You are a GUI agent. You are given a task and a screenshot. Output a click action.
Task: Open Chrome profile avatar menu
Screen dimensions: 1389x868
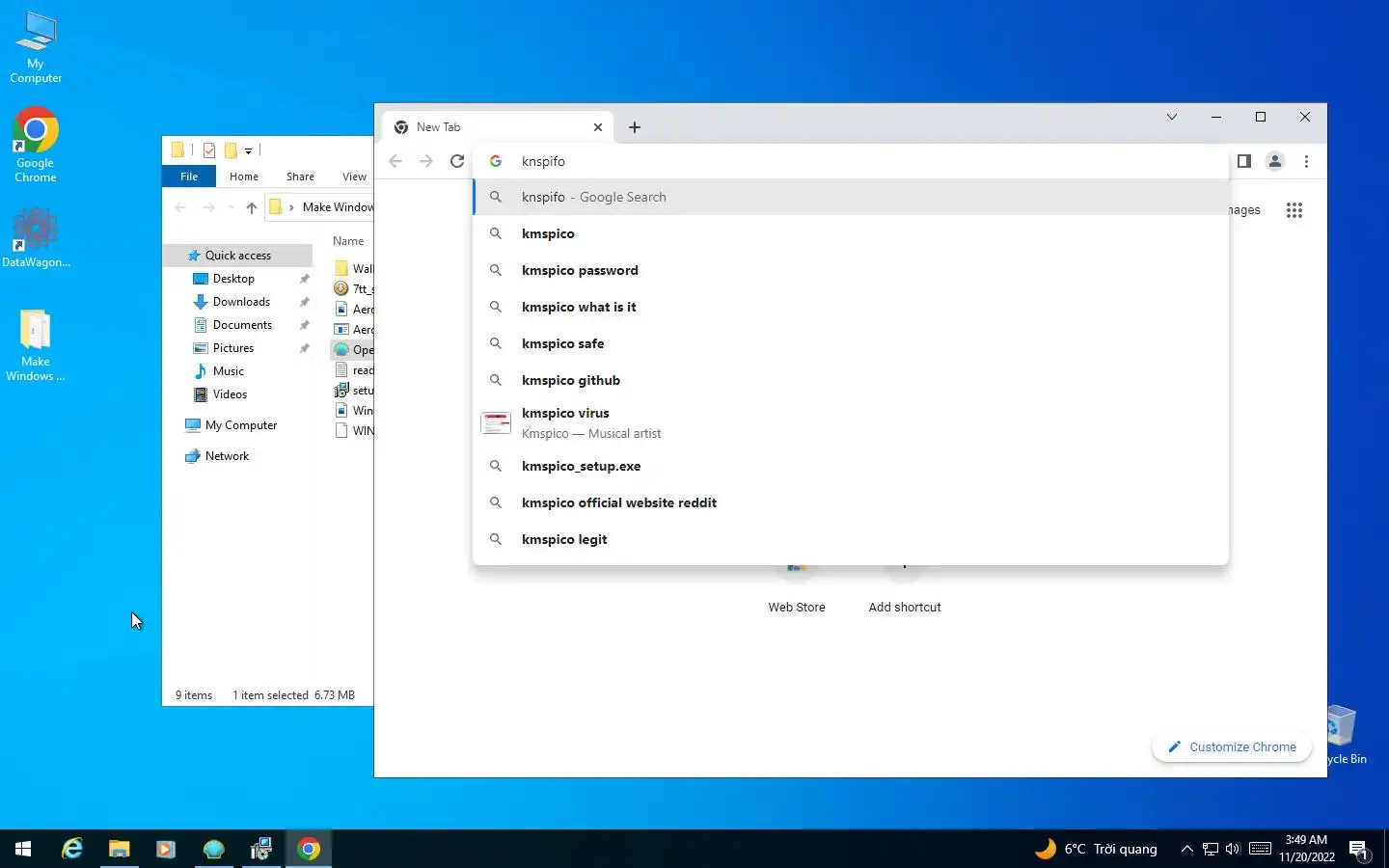pyautogui.click(x=1275, y=161)
